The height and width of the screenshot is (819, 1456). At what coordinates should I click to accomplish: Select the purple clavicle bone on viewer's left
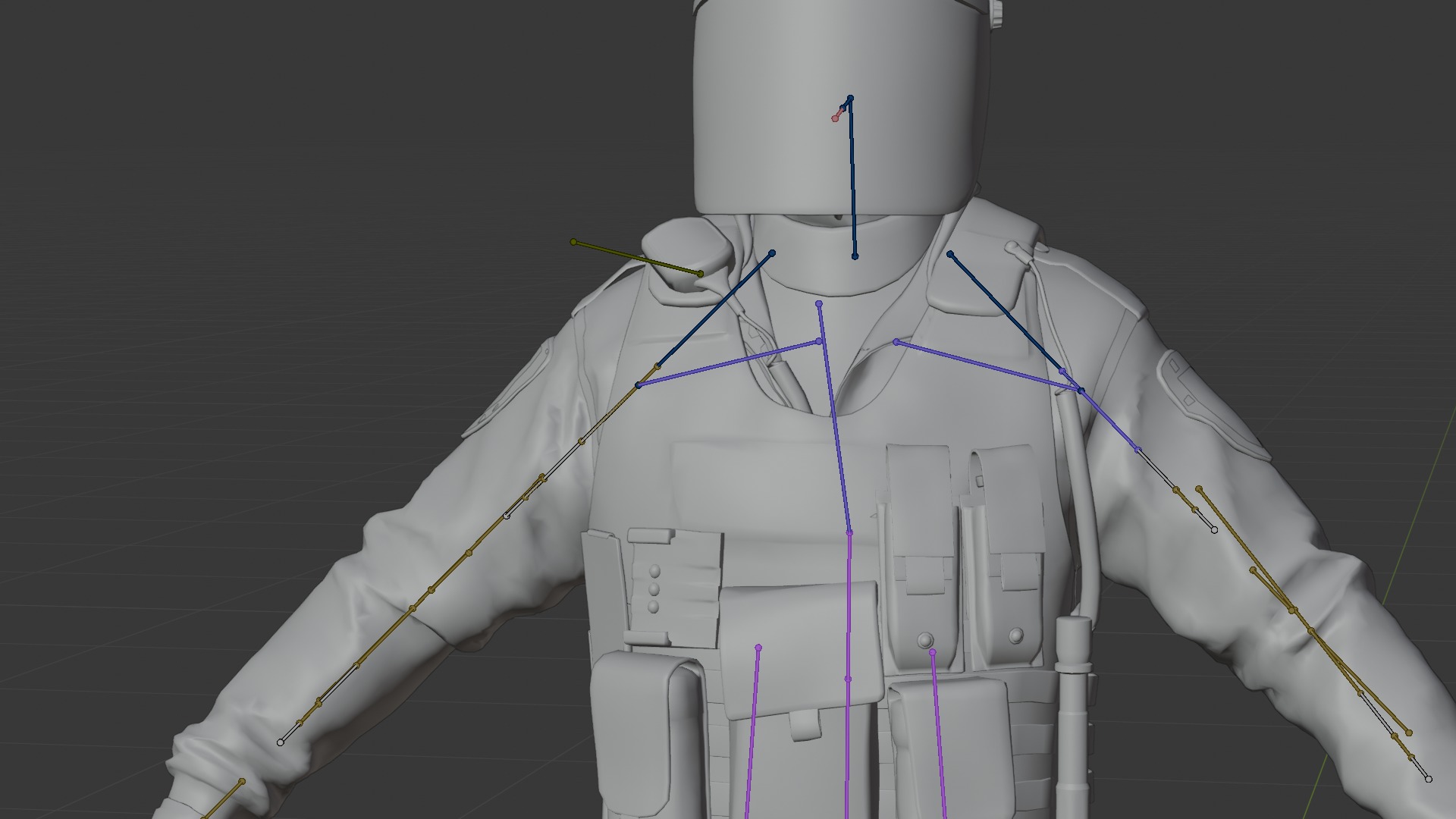click(x=728, y=363)
